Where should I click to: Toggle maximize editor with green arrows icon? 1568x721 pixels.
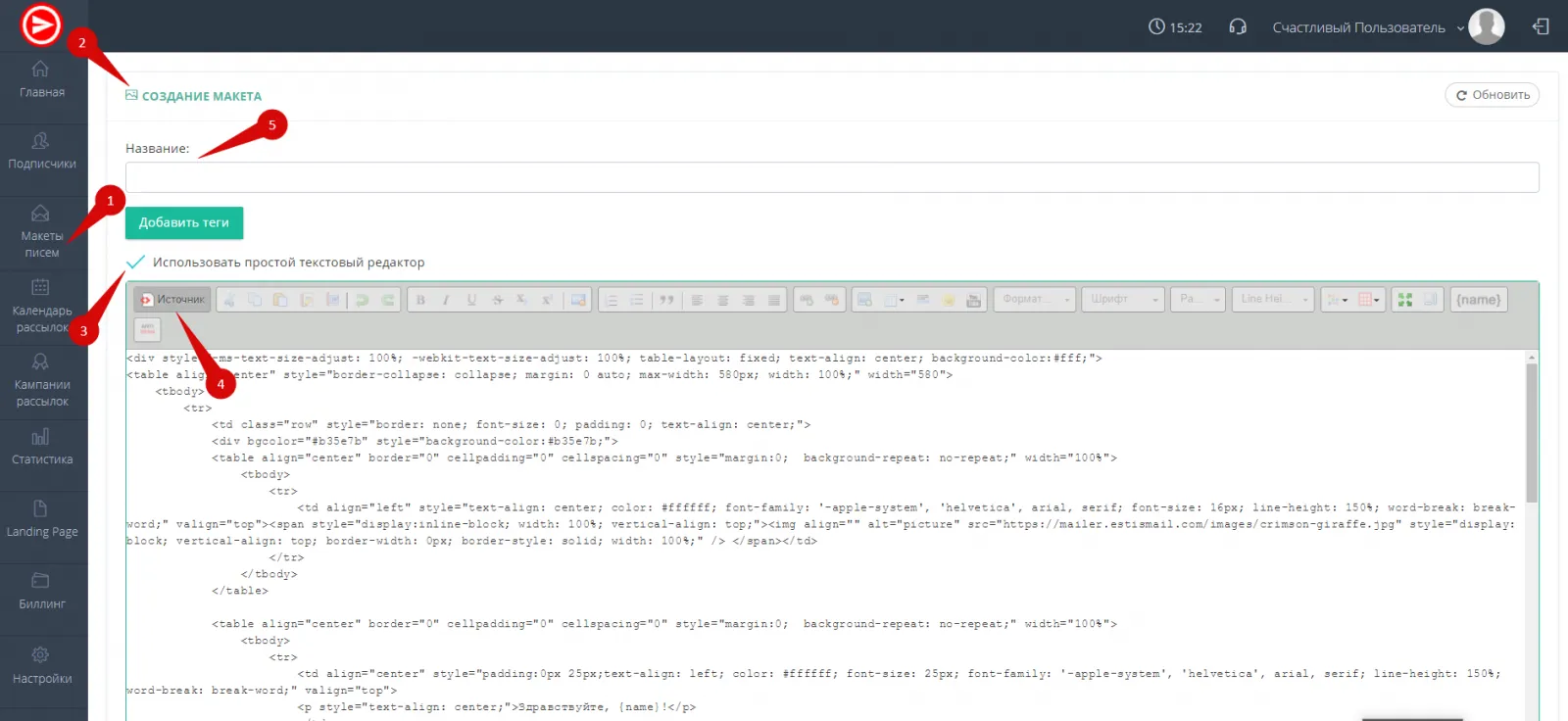point(1405,300)
